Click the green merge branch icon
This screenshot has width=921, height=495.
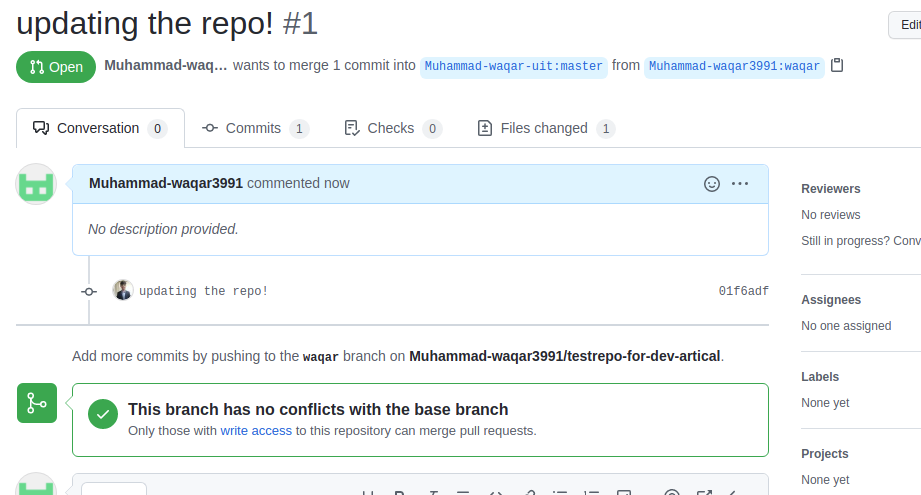(x=37, y=403)
